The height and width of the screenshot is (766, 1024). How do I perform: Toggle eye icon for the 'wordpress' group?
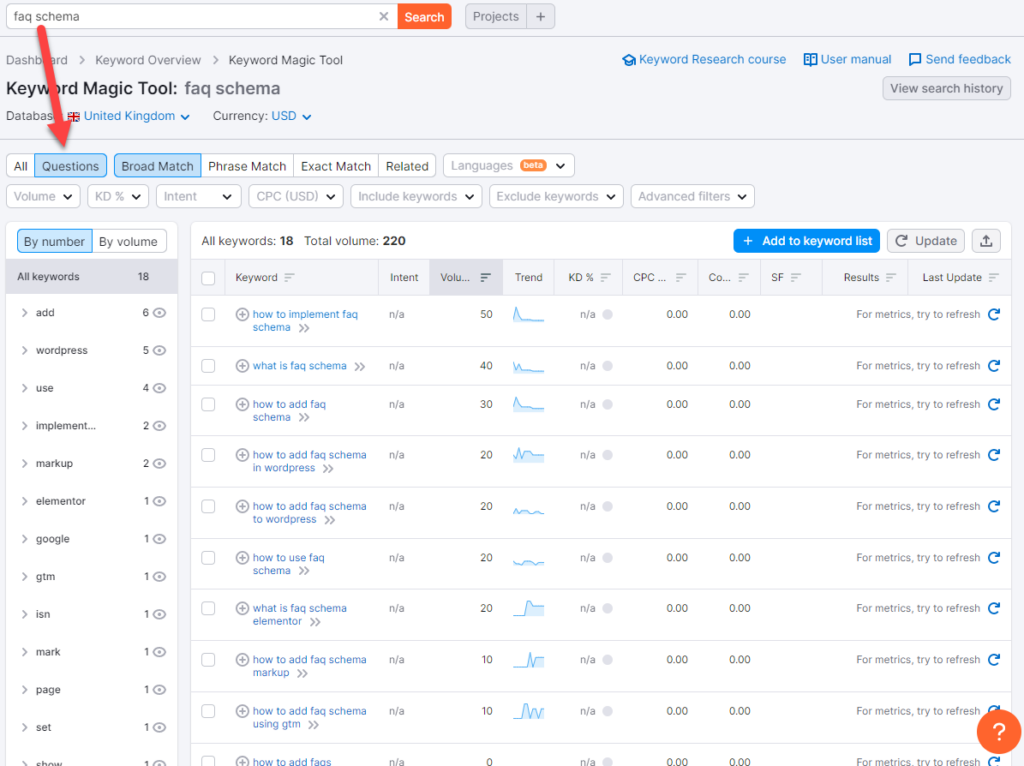pyautogui.click(x=159, y=351)
